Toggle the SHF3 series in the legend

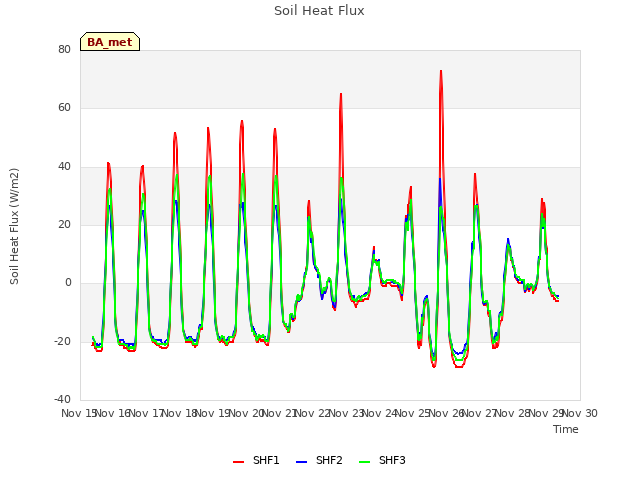[x=382, y=460]
